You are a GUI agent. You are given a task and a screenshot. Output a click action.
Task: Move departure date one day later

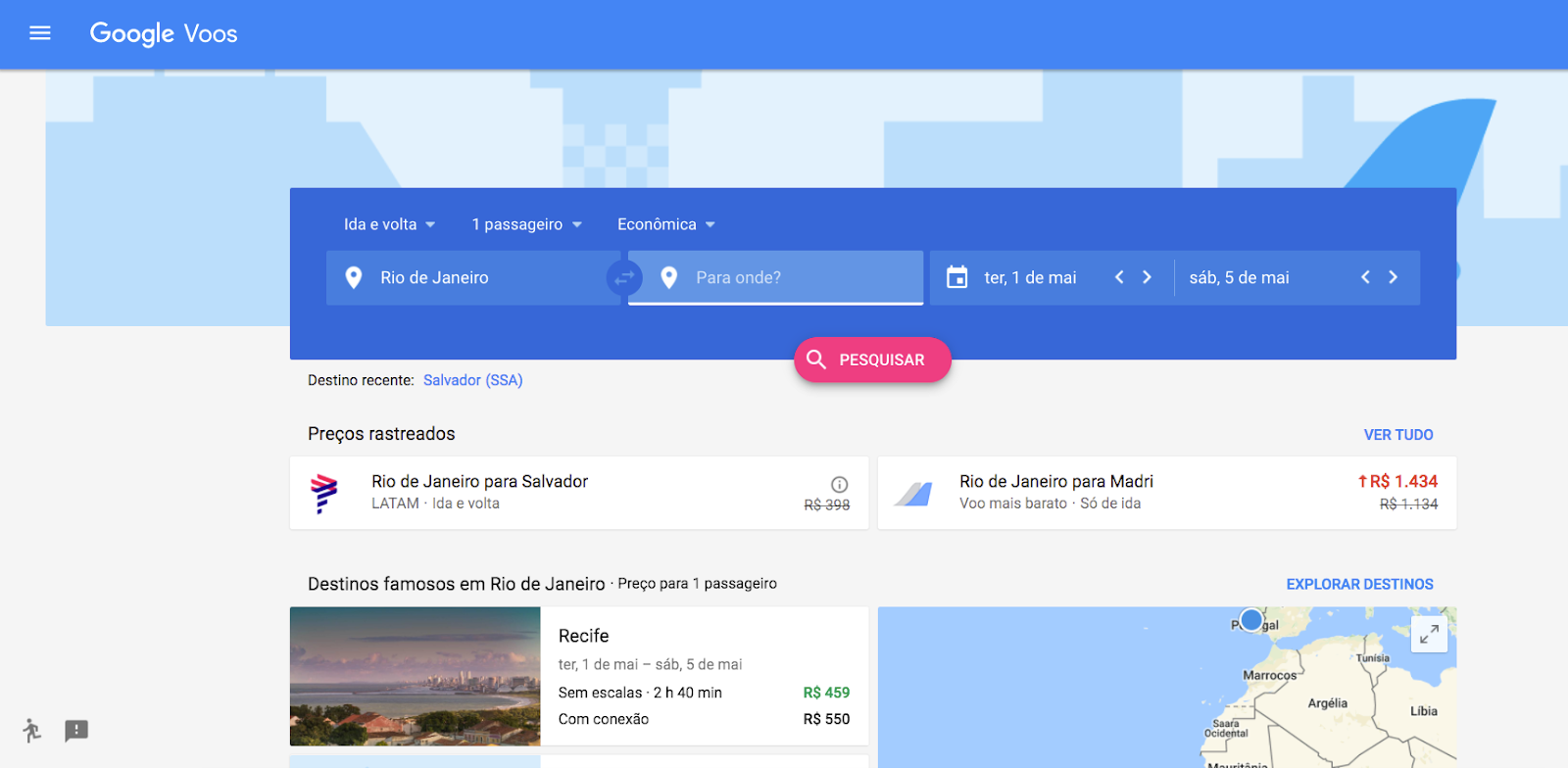tap(1147, 277)
